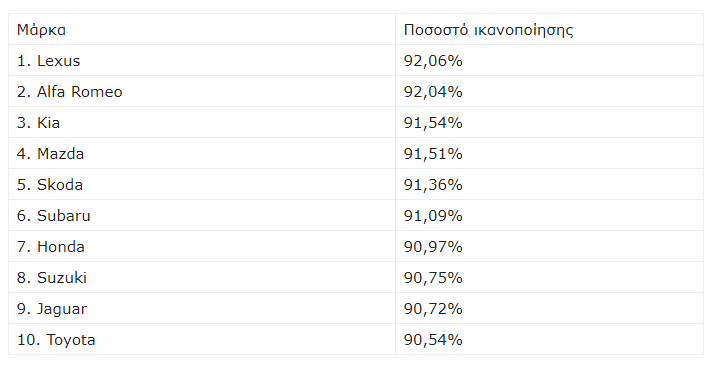Select the 90,54% Toyota percentage cell
The image size is (708, 368).
click(549, 339)
